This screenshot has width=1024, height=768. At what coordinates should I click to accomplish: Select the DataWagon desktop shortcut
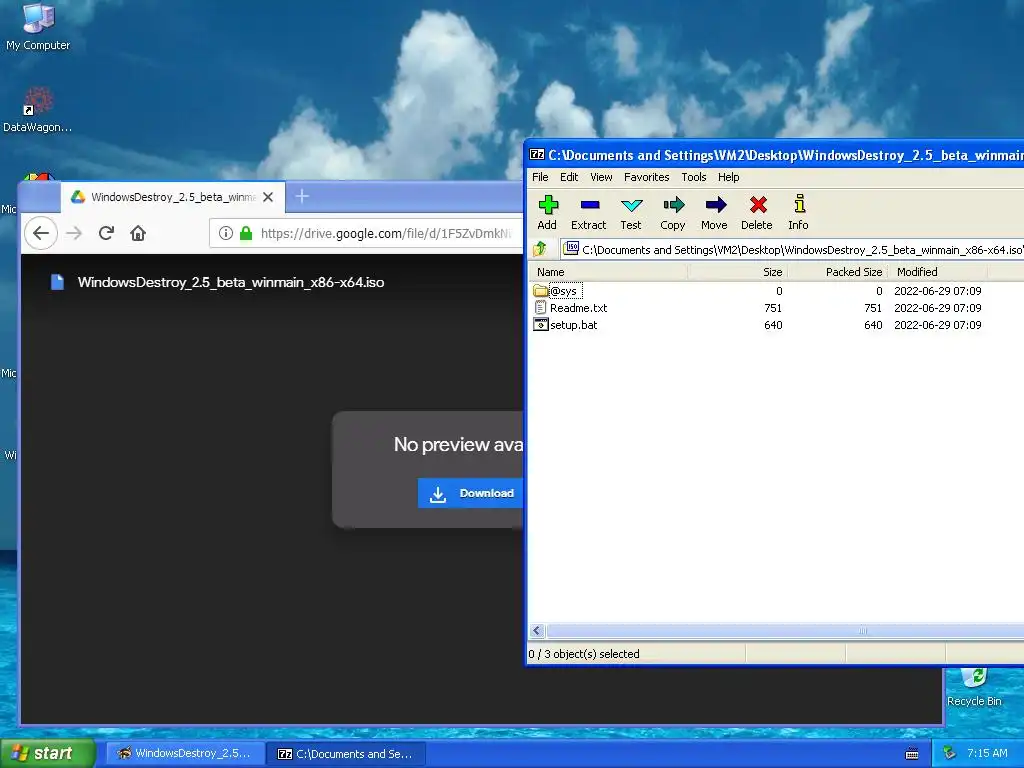(x=37, y=110)
